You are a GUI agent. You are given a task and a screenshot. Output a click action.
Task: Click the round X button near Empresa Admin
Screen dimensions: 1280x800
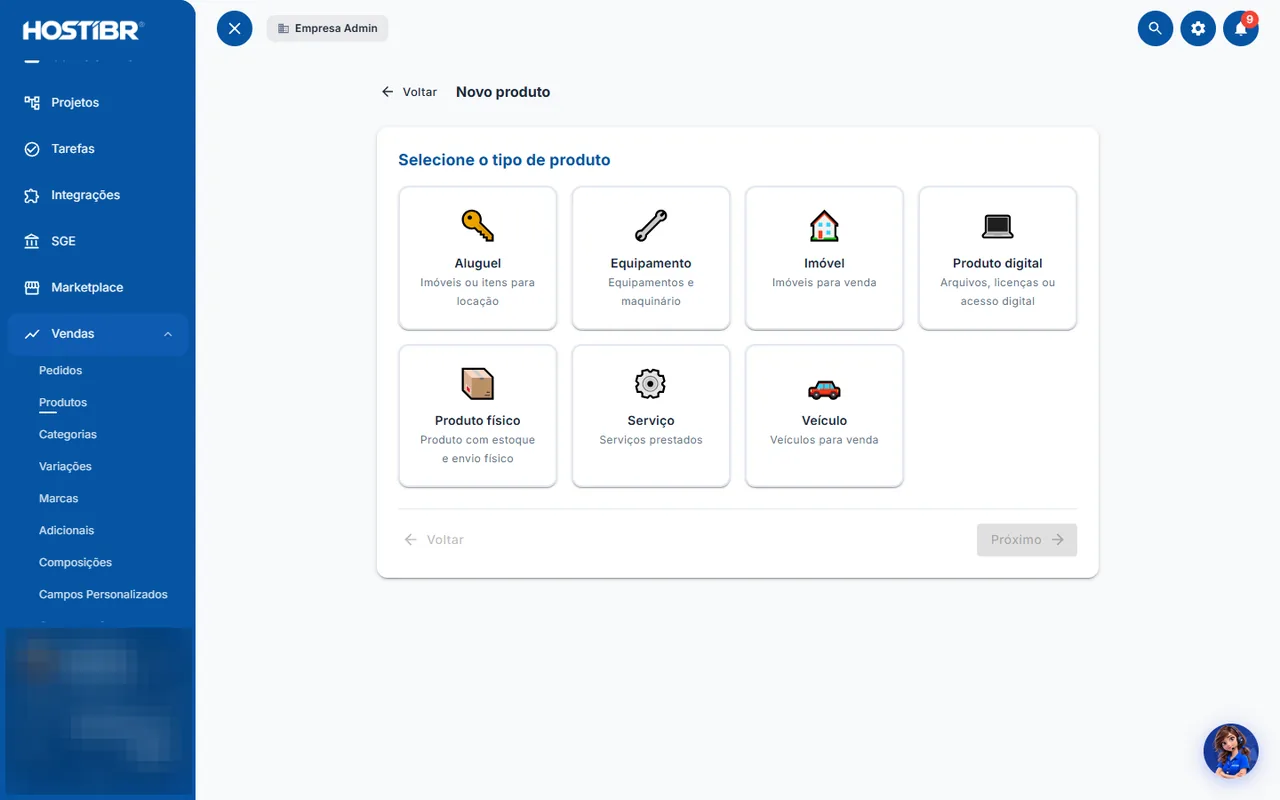[x=235, y=28]
